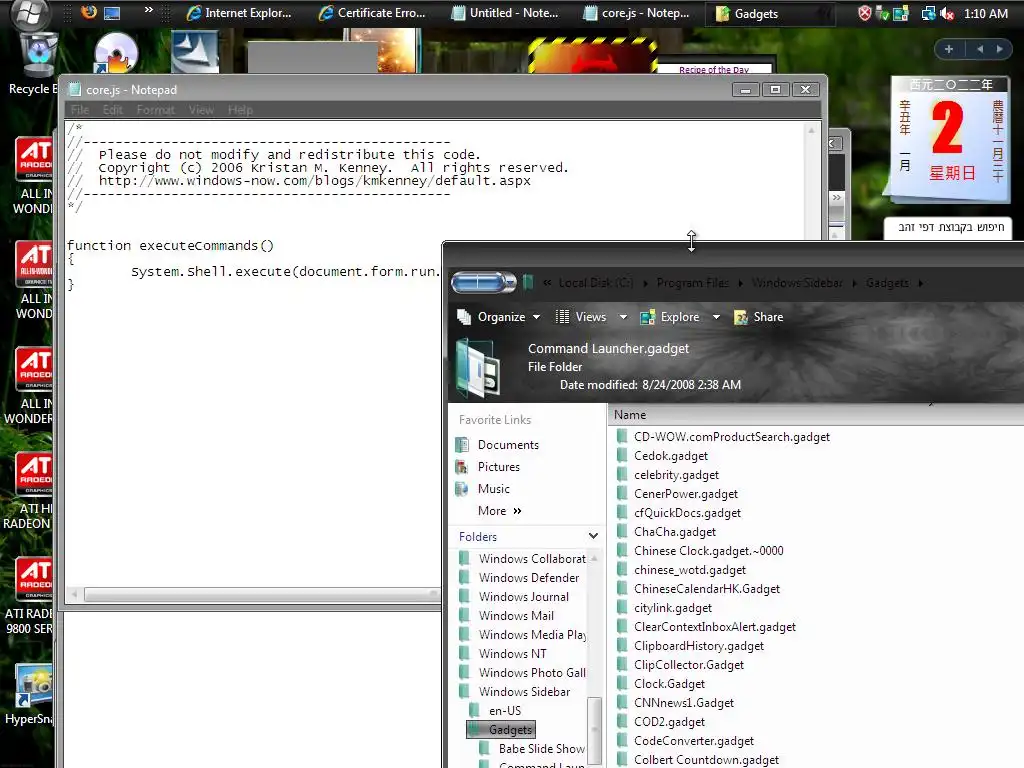Open the Windows Start orb

(x=29, y=13)
